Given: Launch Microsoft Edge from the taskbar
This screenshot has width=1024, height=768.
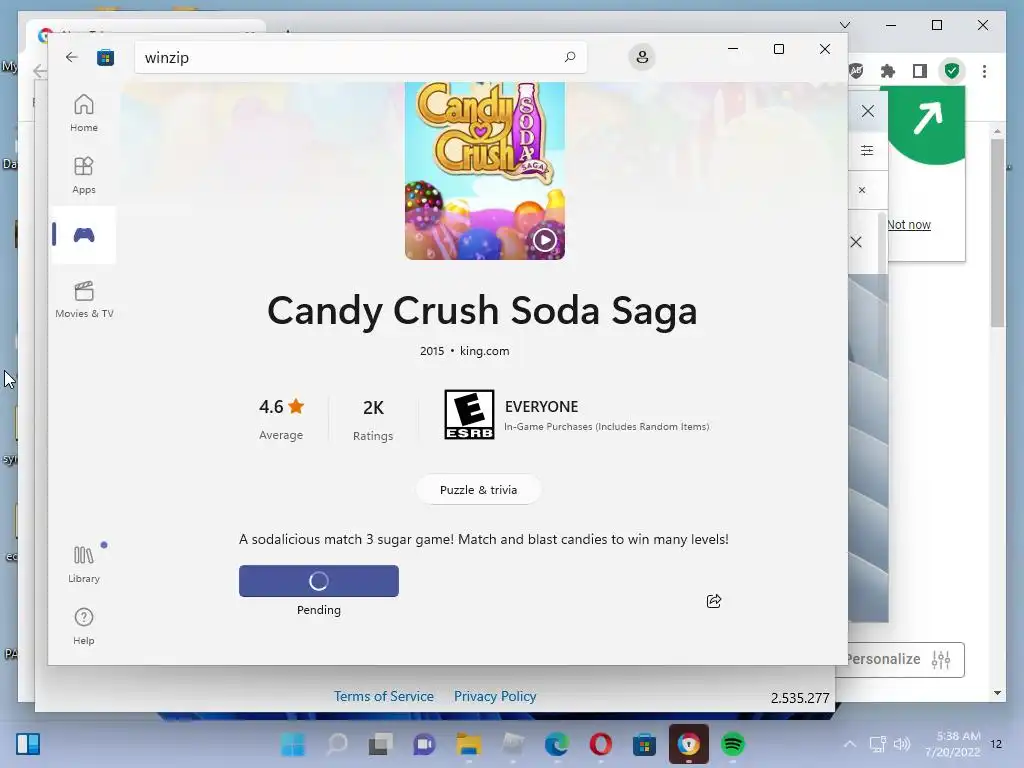Looking at the screenshot, I should coord(556,744).
